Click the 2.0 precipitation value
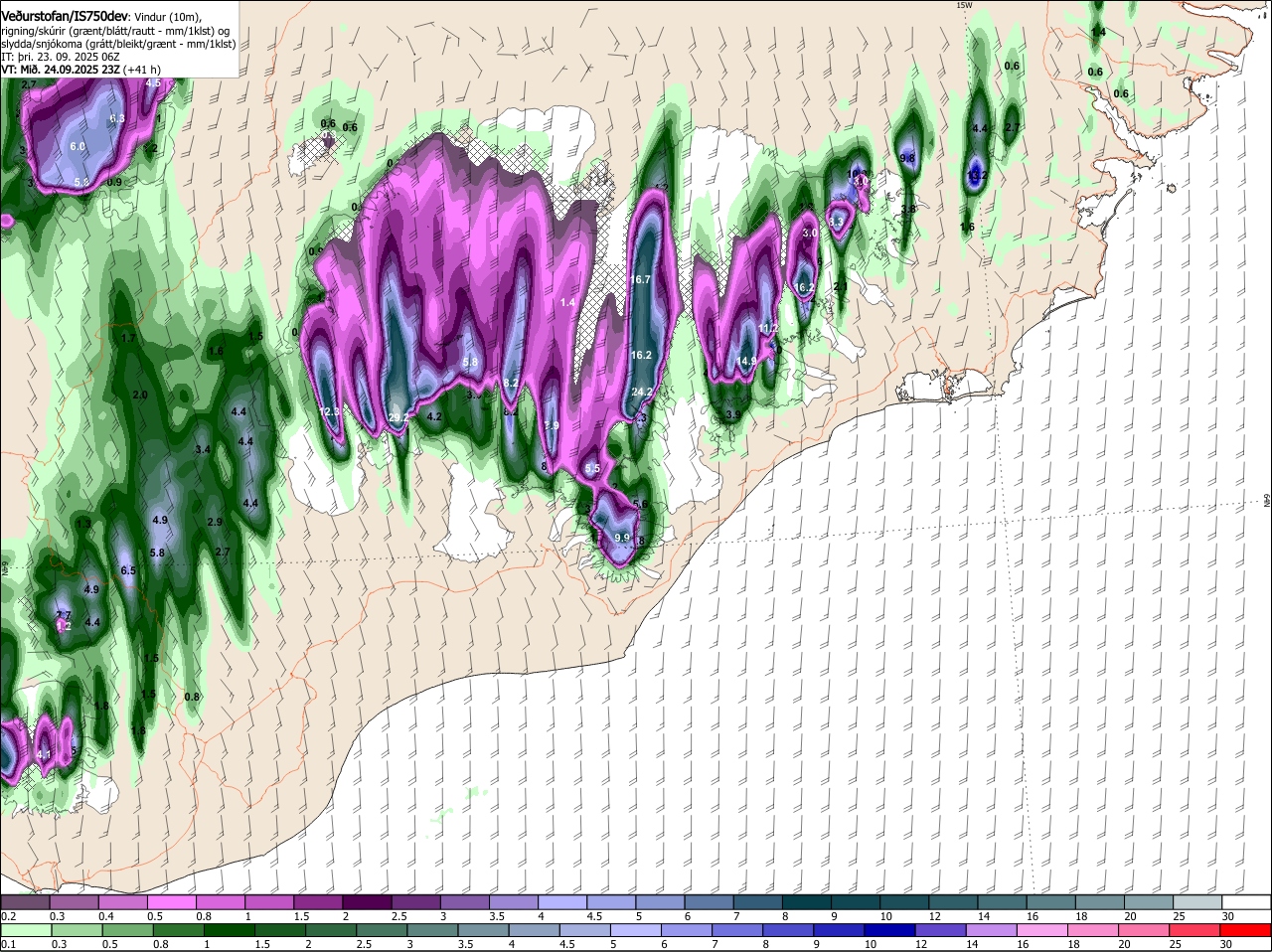The height and width of the screenshot is (952, 1272). (140, 396)
